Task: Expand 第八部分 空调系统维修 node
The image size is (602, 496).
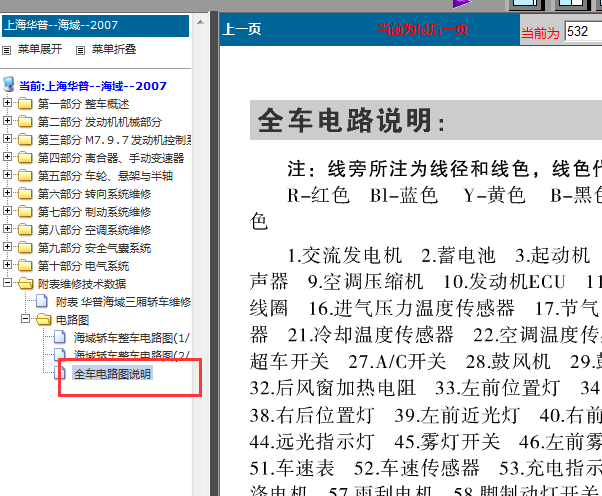Action: (7, 229)
